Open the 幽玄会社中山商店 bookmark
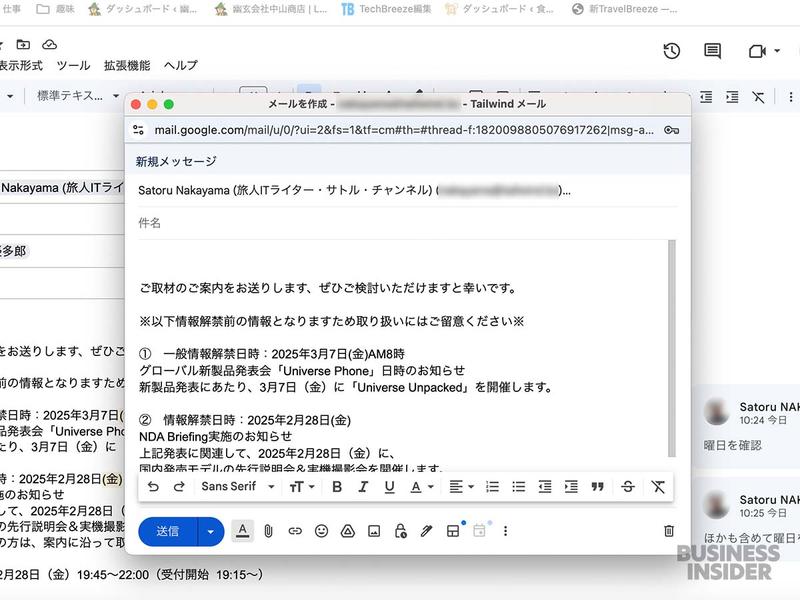Image resolution: width=800 pixels, height=600 pixels. [270, 9]
